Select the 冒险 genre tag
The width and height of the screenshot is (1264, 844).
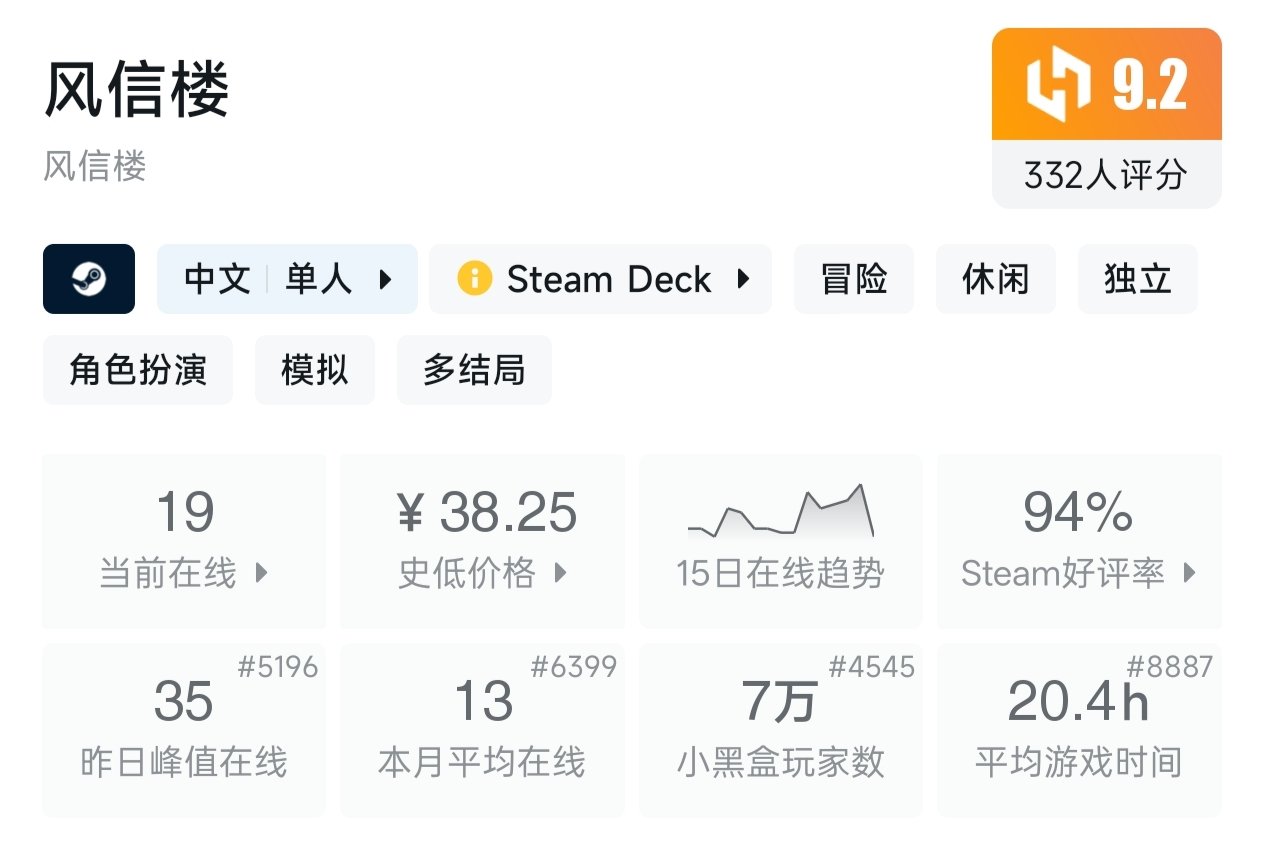(853, 279)
